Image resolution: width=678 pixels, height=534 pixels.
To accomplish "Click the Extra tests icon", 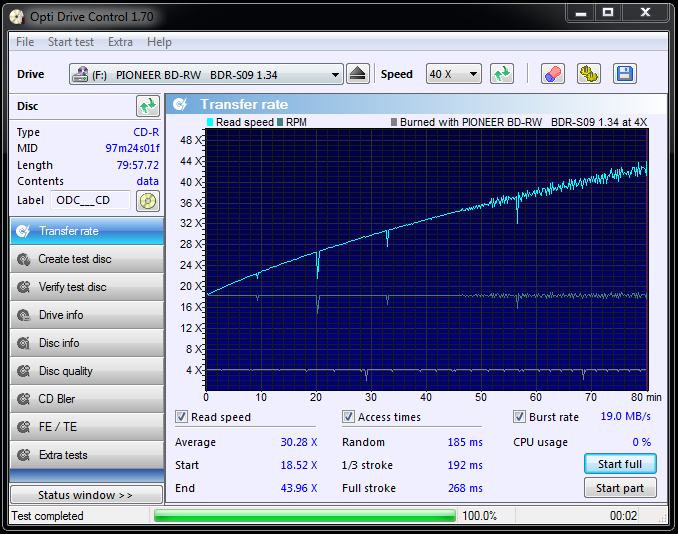I will pos(23,455).
